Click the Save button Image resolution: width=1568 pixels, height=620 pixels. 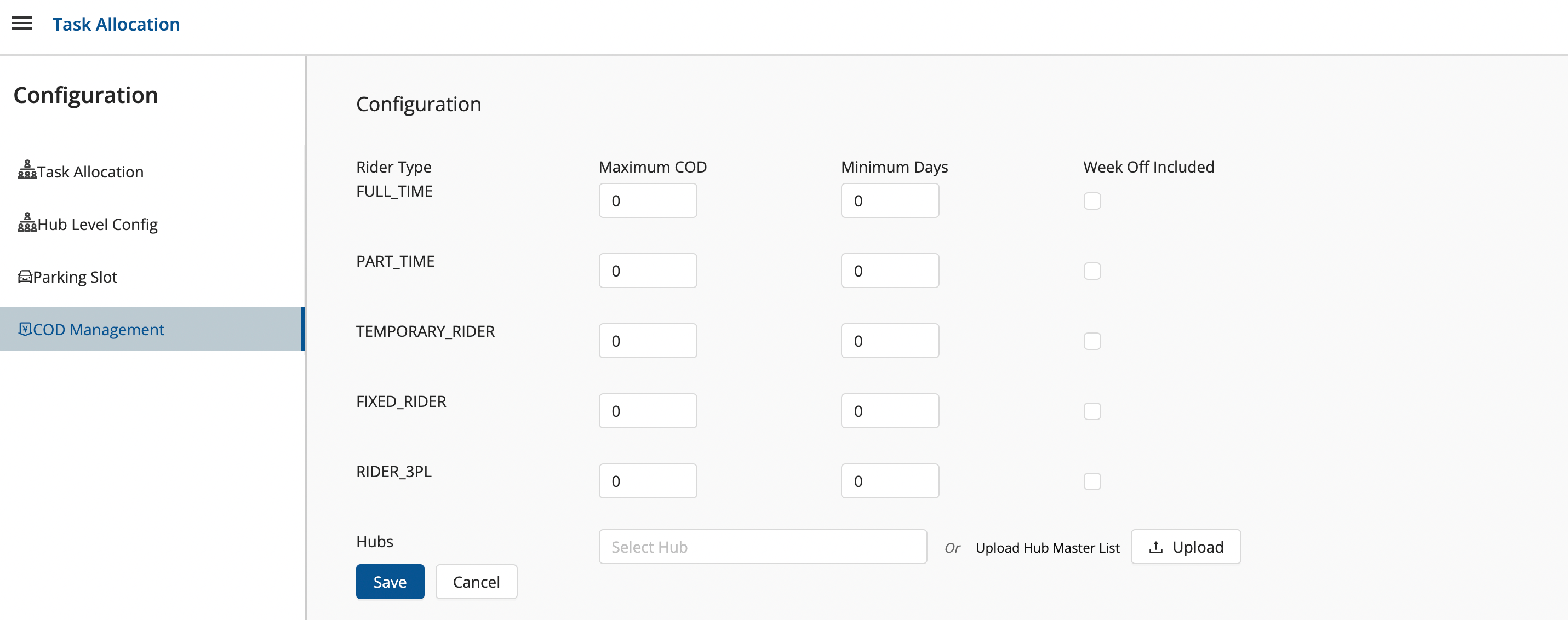point(390,582)
